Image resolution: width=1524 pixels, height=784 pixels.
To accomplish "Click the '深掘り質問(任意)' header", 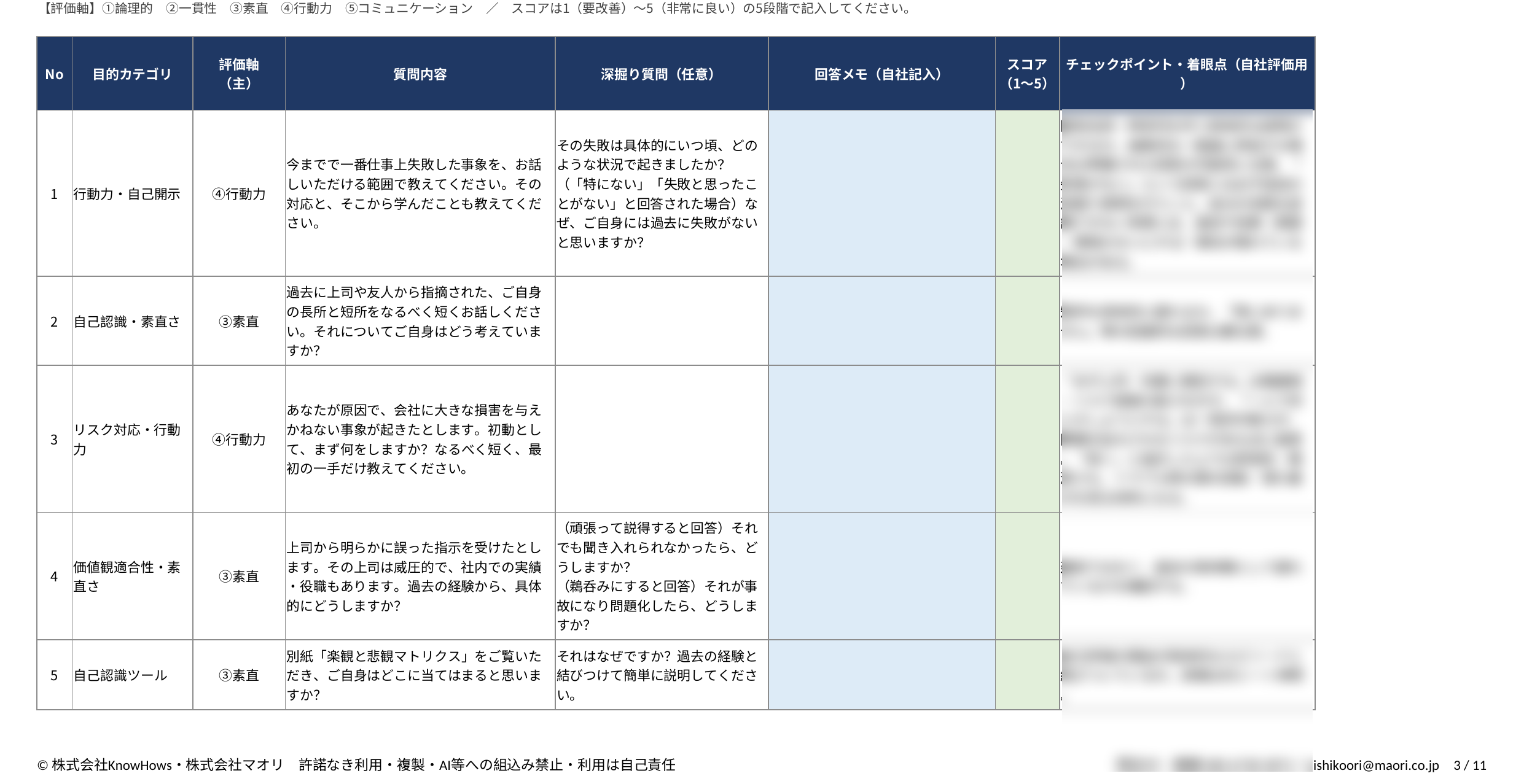I will coord(662,74).
